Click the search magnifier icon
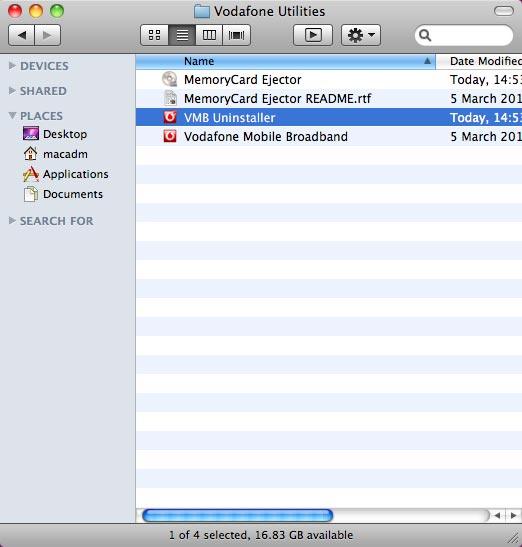 point(425,35)
